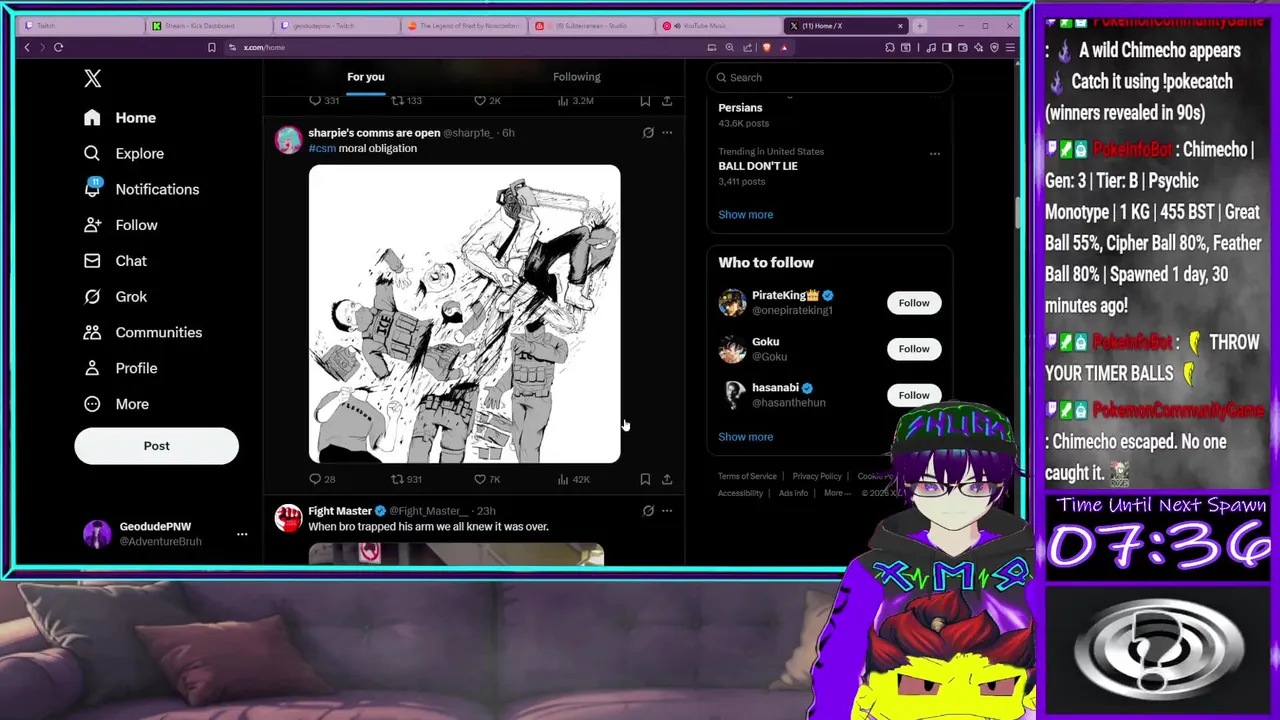
Task: Open the Follow people icon
Action: point(92,225)
